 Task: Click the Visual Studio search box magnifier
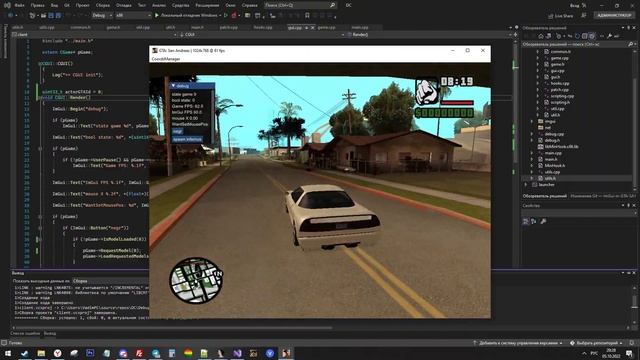pos(332,5)
